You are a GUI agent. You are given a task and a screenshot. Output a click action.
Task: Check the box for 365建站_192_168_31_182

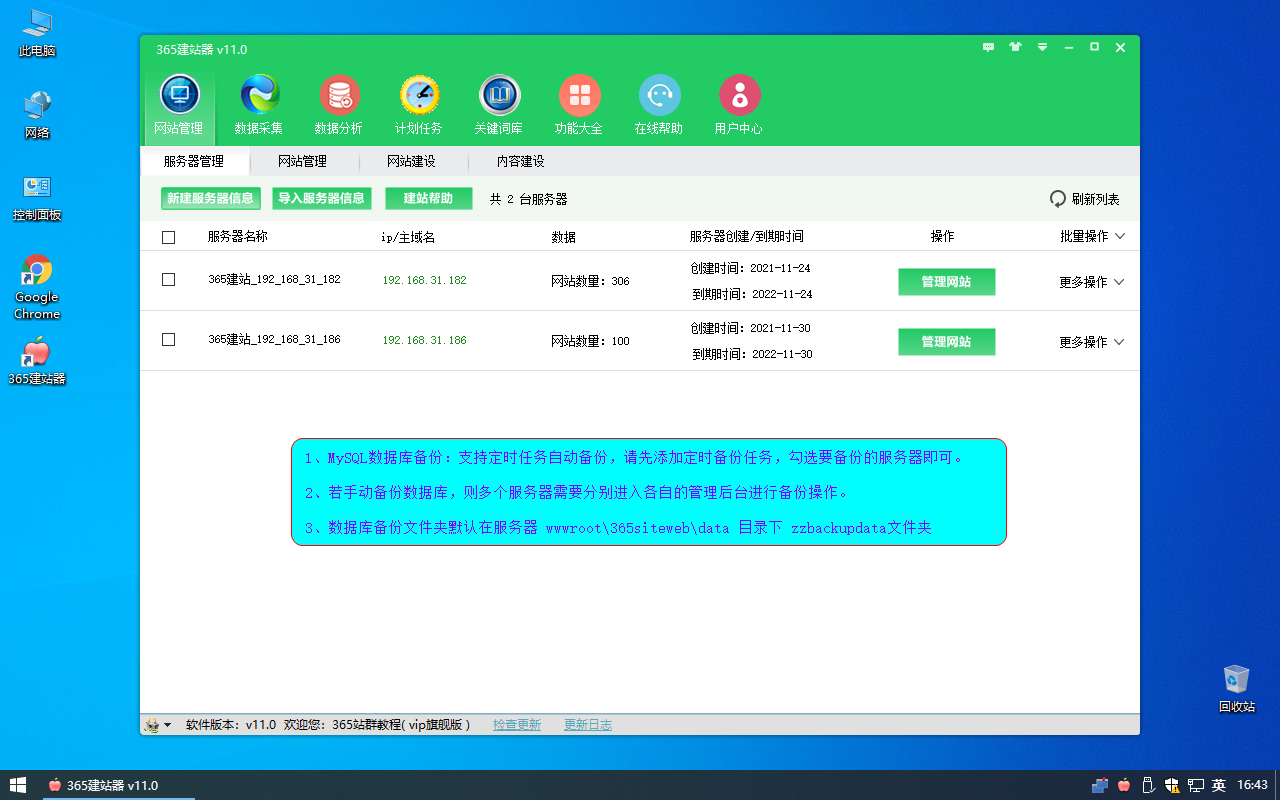(x=168, y=280)
